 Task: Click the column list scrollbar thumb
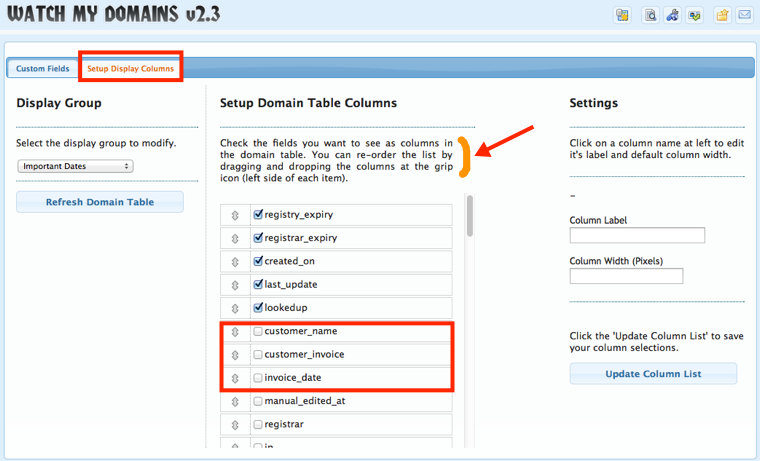coord(469,216)
